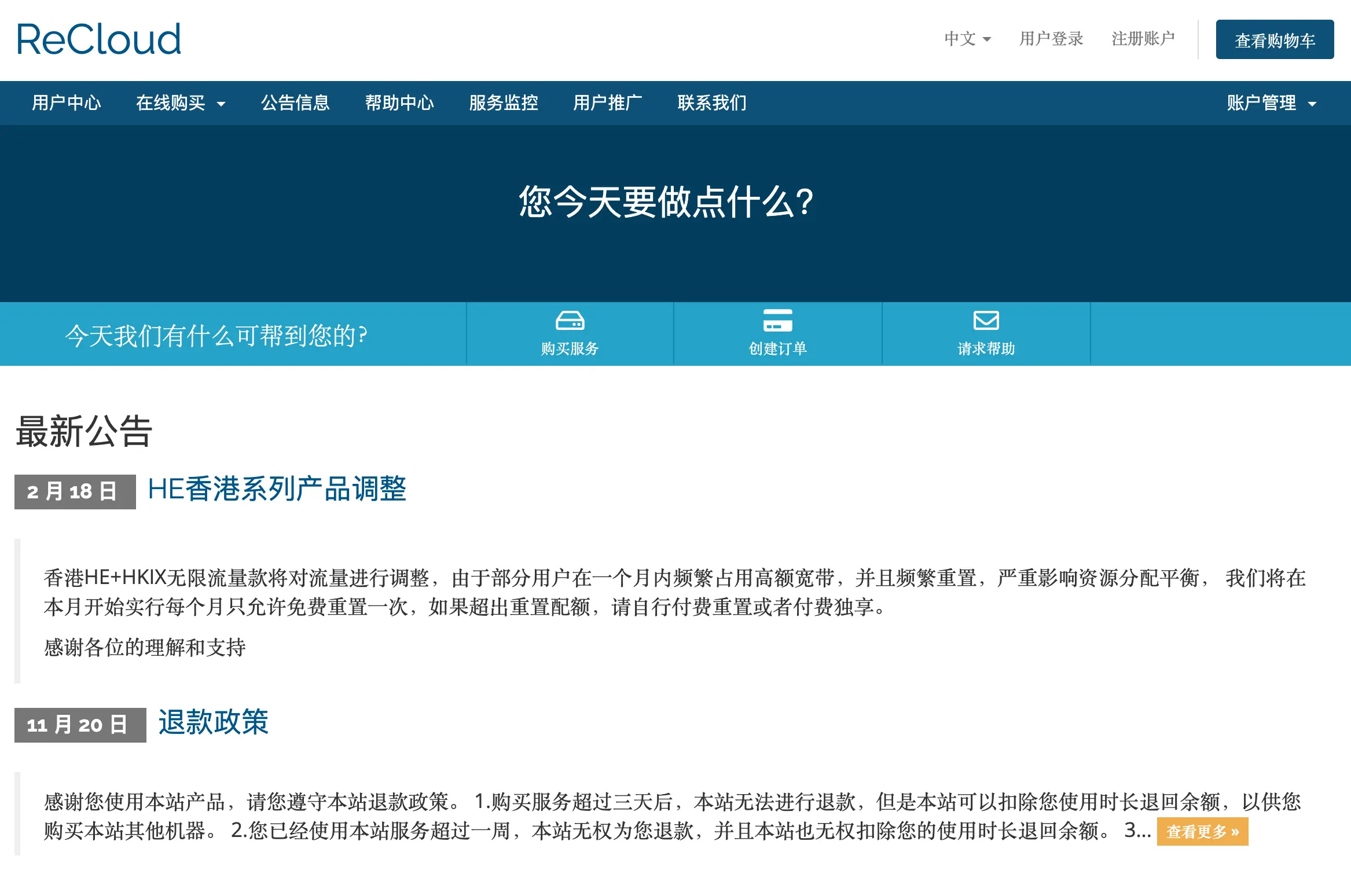Select 服务监控 in the navigation bar
This screenshot has height=896, width=1351.
tap(504, 103)
